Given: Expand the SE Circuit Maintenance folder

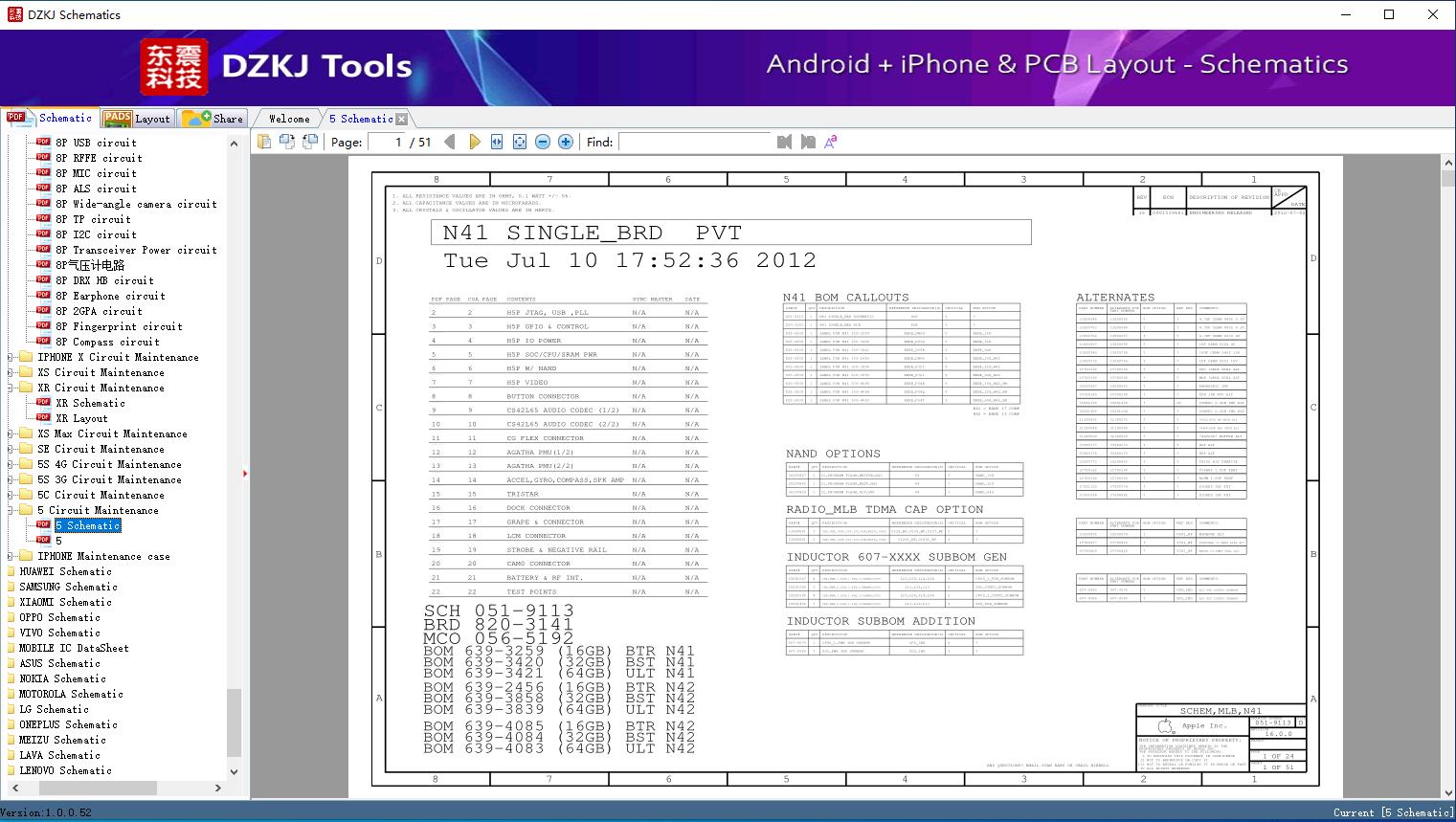Looking at the screenshot, I should pyautogui.click(x=11, y=449).
